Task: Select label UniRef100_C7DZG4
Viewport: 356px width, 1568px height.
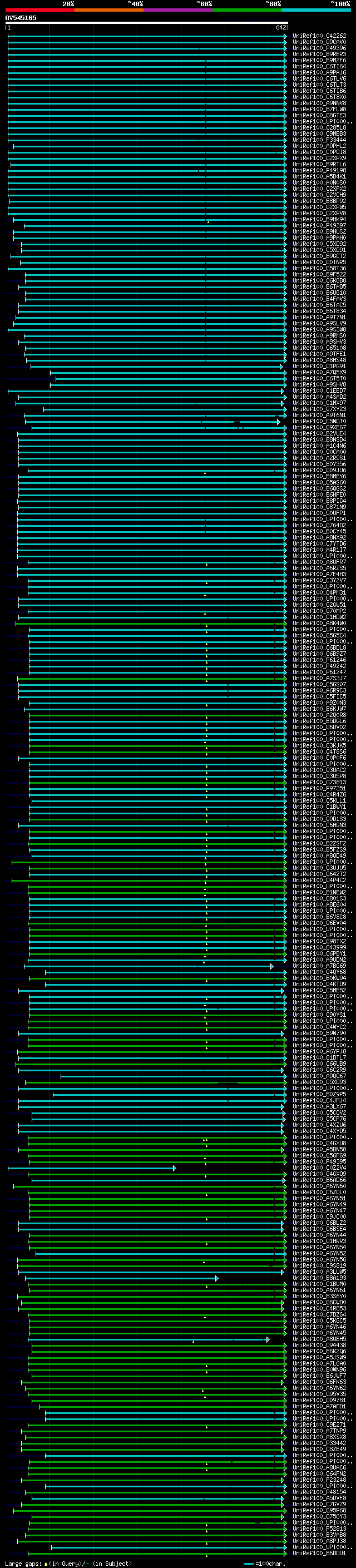Action: coord(319,1315)
